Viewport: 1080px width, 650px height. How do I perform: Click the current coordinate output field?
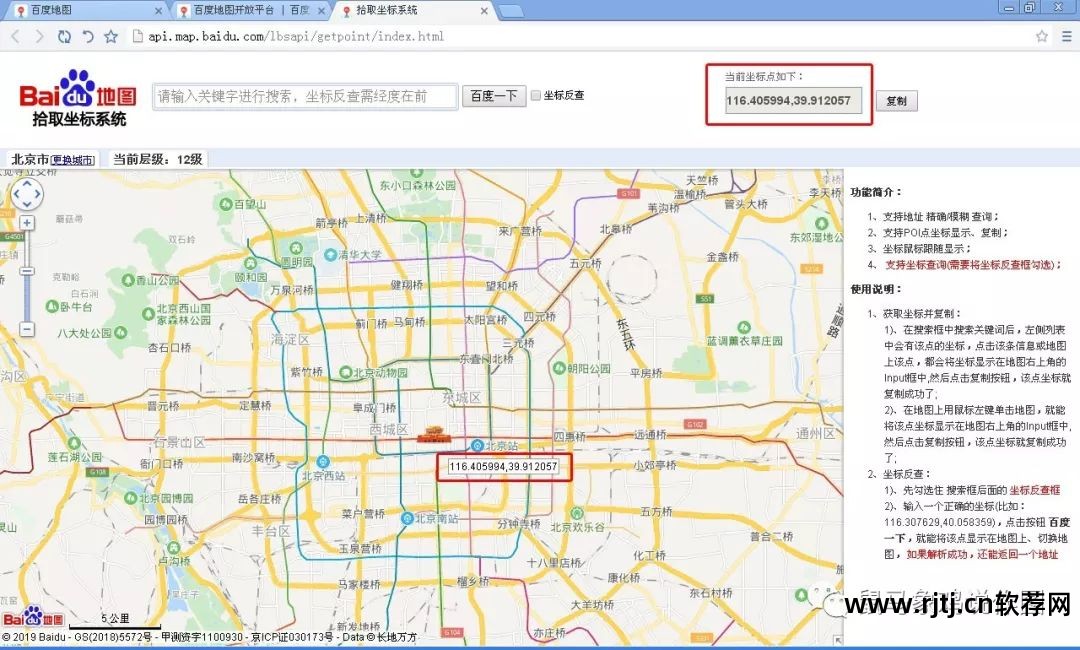coord(793,101)
